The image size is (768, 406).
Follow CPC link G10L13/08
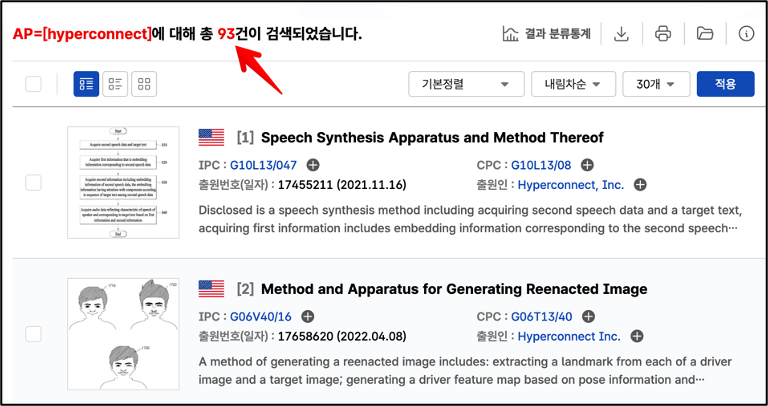(x=541, y=165)
